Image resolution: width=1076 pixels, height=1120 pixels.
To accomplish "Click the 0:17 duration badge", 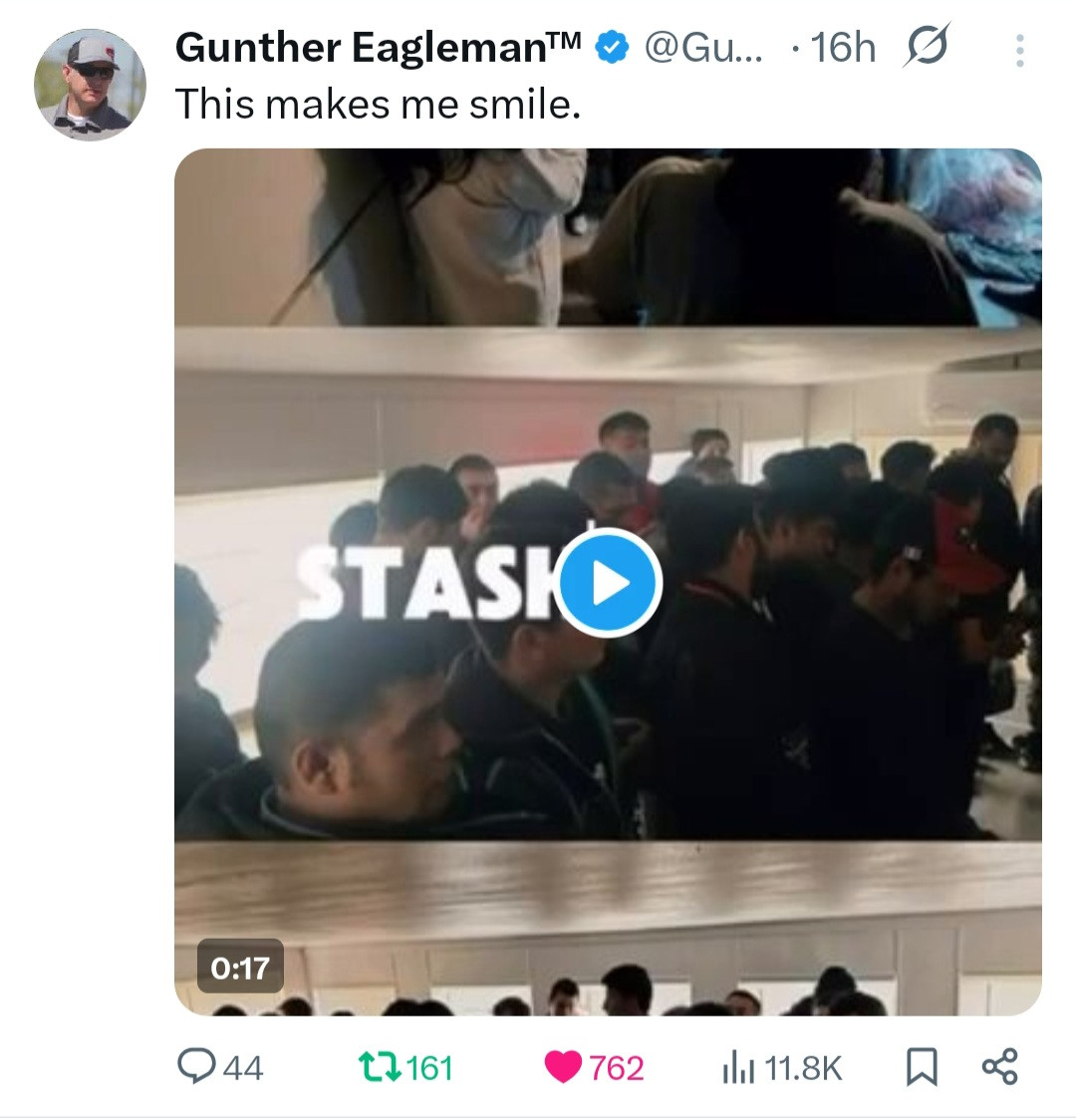I will point(240,968).
